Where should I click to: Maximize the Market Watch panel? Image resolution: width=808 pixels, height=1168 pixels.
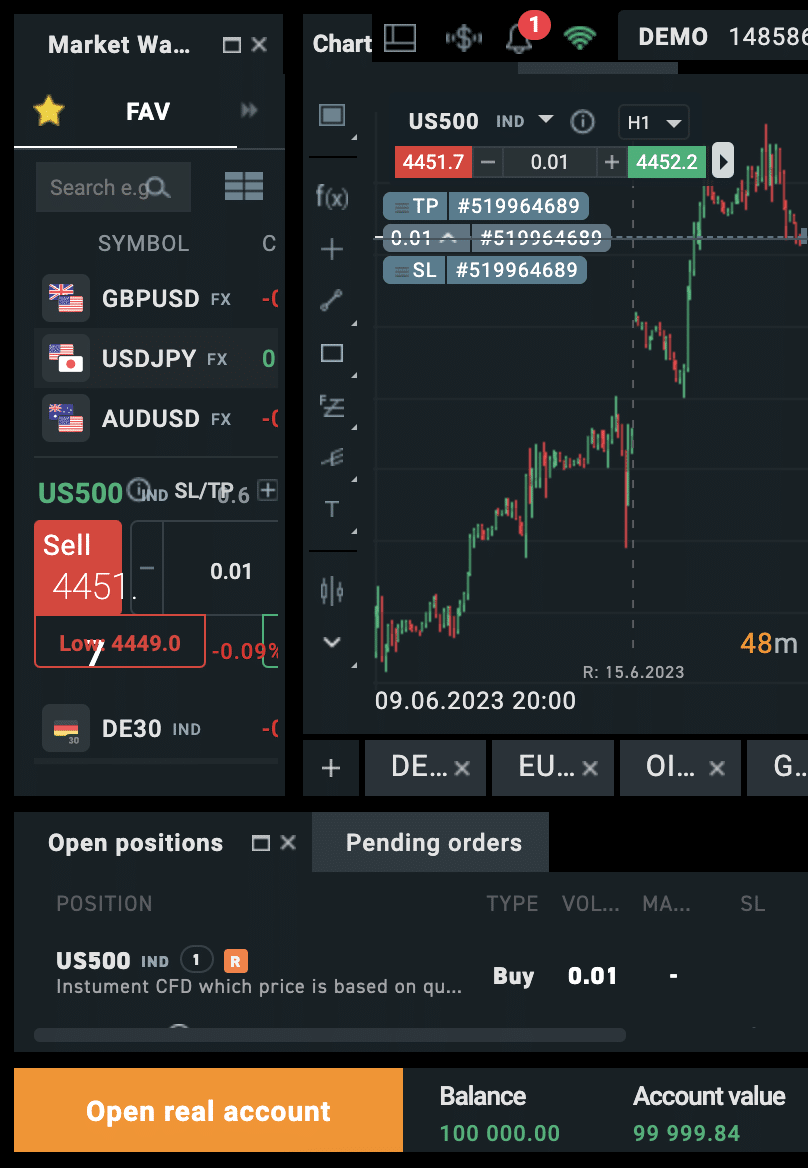pyautogui.click(x=232, y=45)
